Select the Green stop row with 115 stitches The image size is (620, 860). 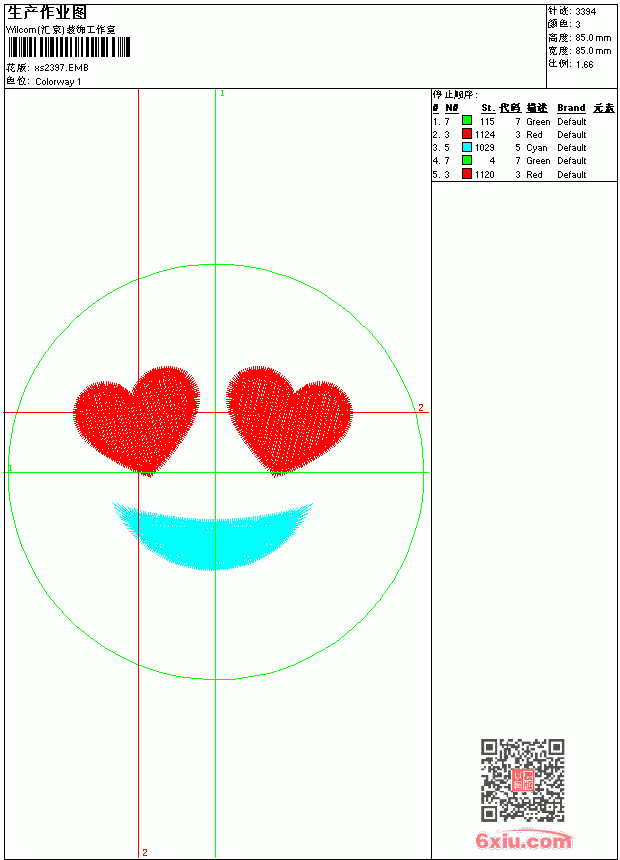[x=524, y=121]
